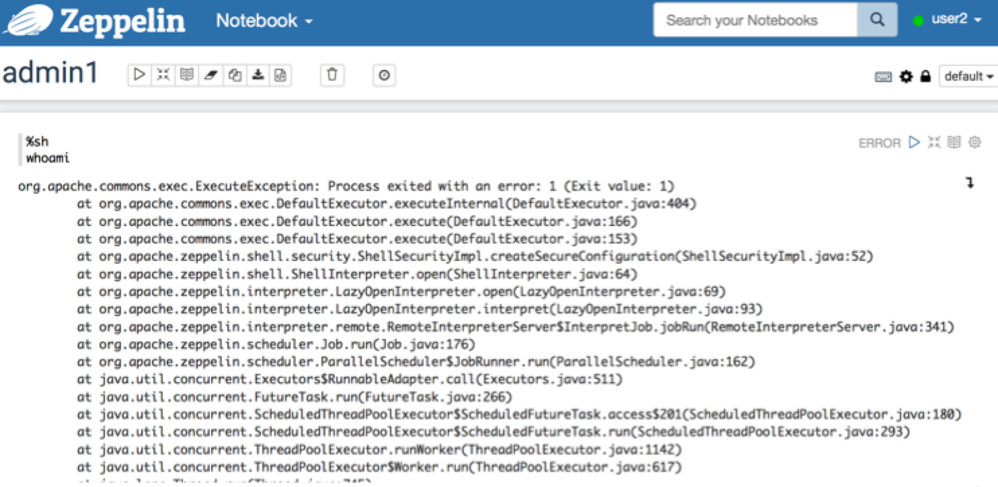Screen dimensions: 998x487
Task: Open the Notebook dropdown menu
Action: (x=264, y=20)
